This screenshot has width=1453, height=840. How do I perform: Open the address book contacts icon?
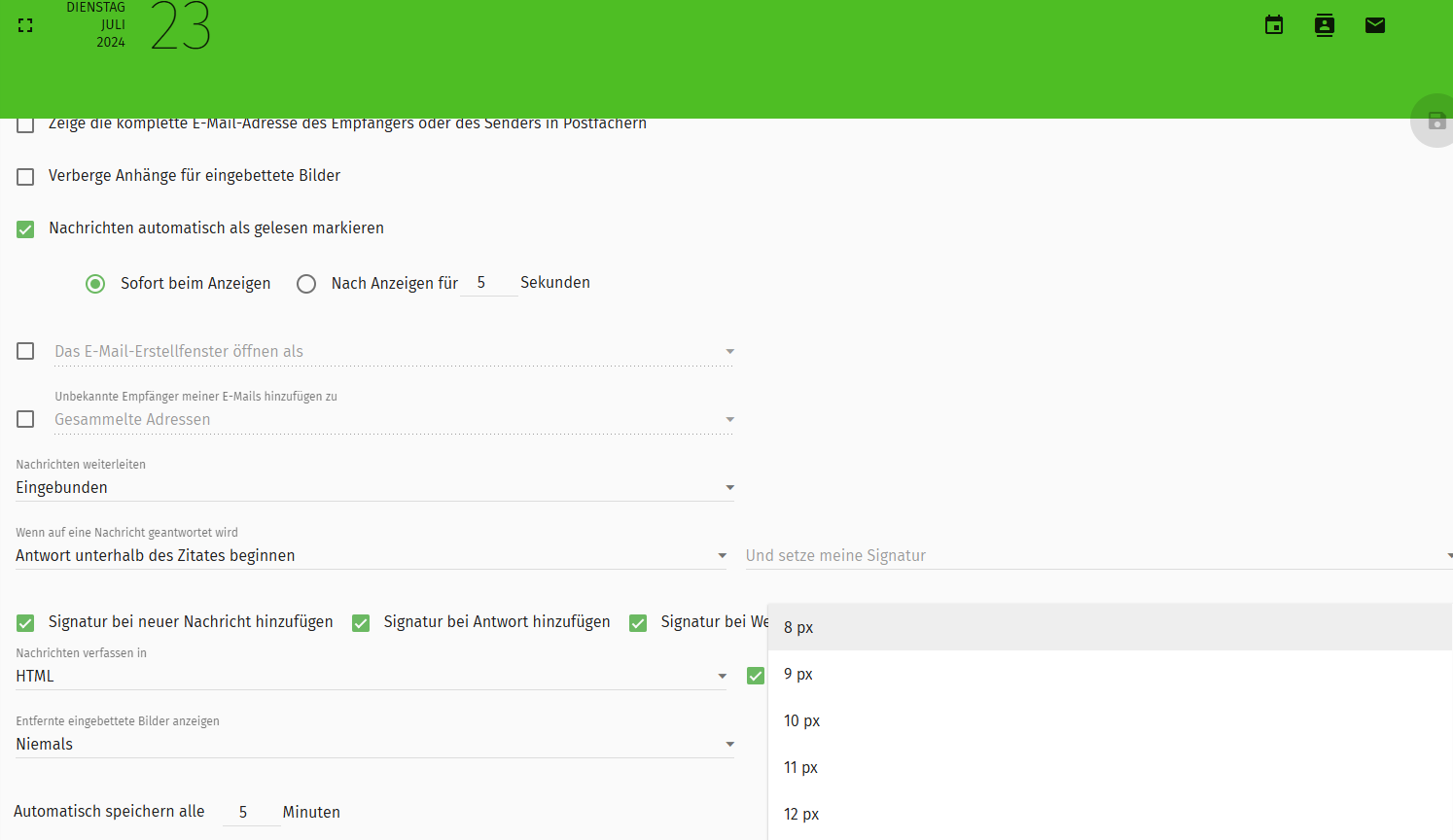(x=1325, y=25)
